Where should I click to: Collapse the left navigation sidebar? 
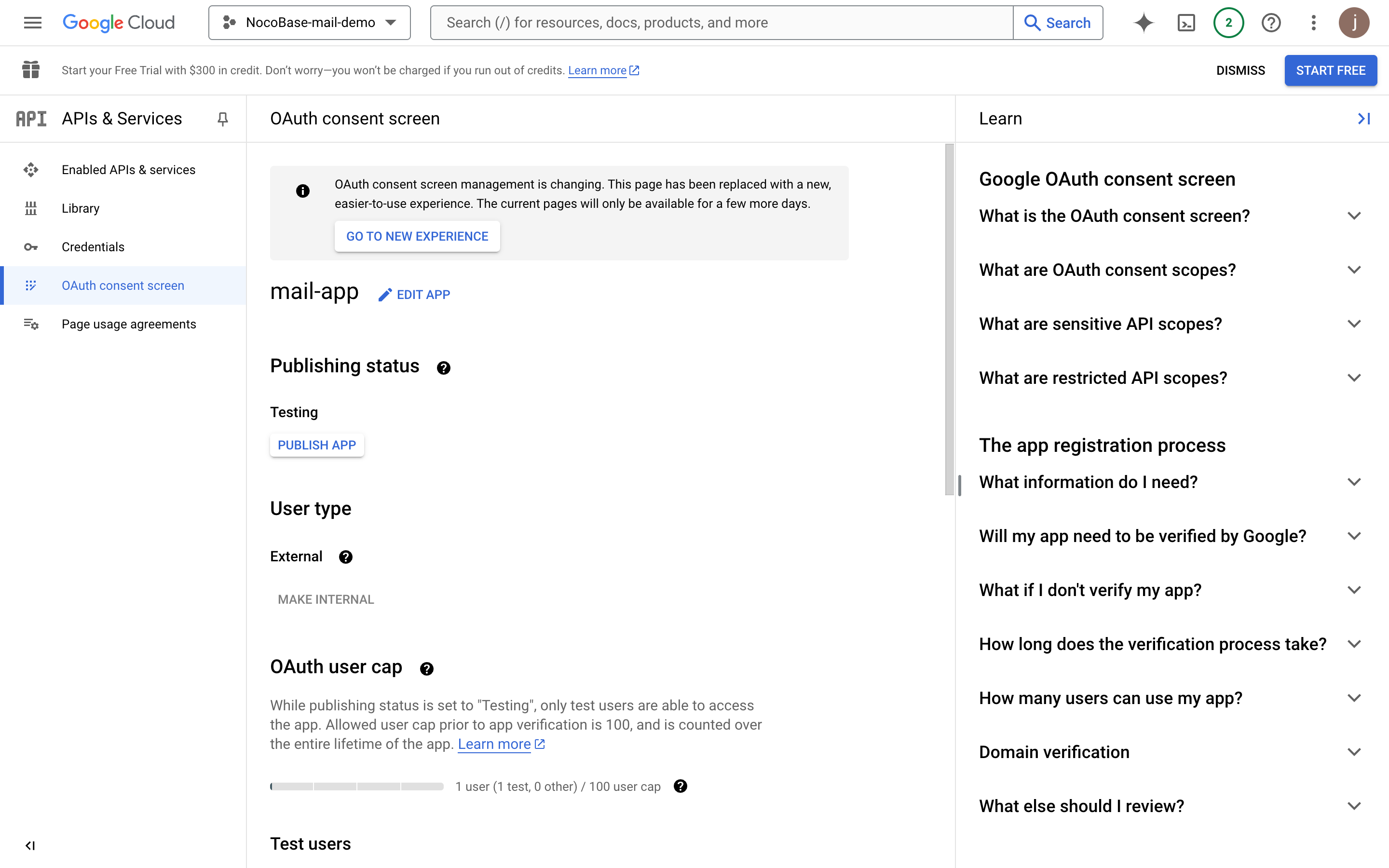(30, 845)
